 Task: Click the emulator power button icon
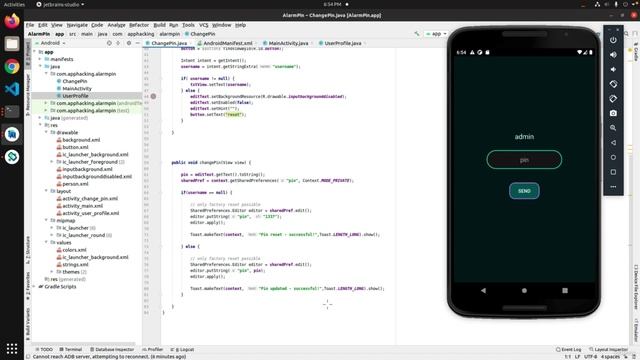point(613,40)
